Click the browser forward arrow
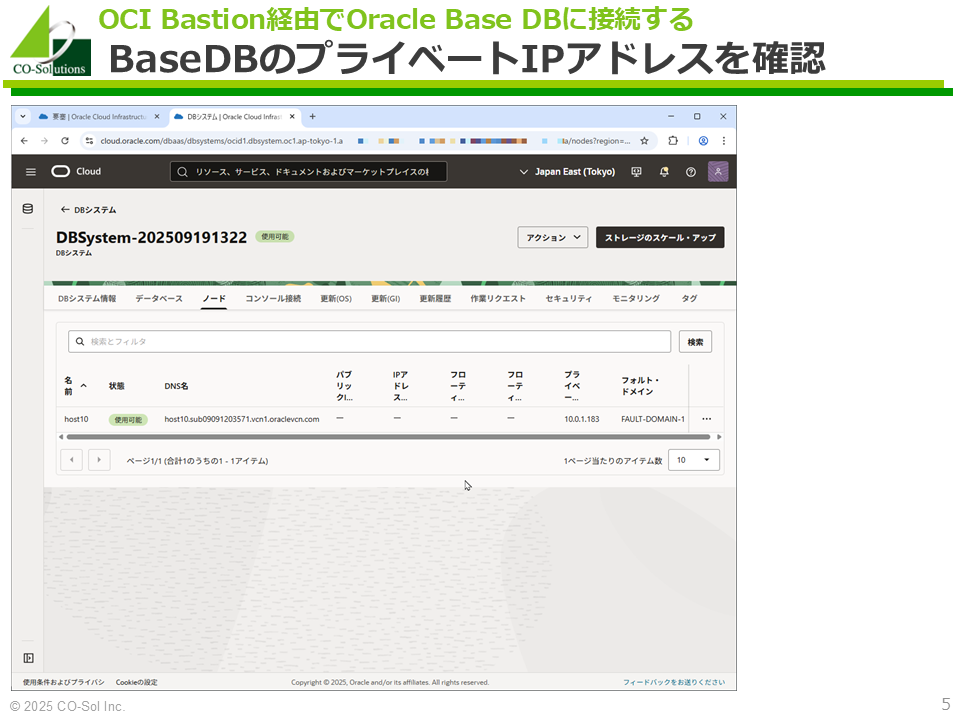Screen dimensions: 960x720 click(x=44, y=141)
